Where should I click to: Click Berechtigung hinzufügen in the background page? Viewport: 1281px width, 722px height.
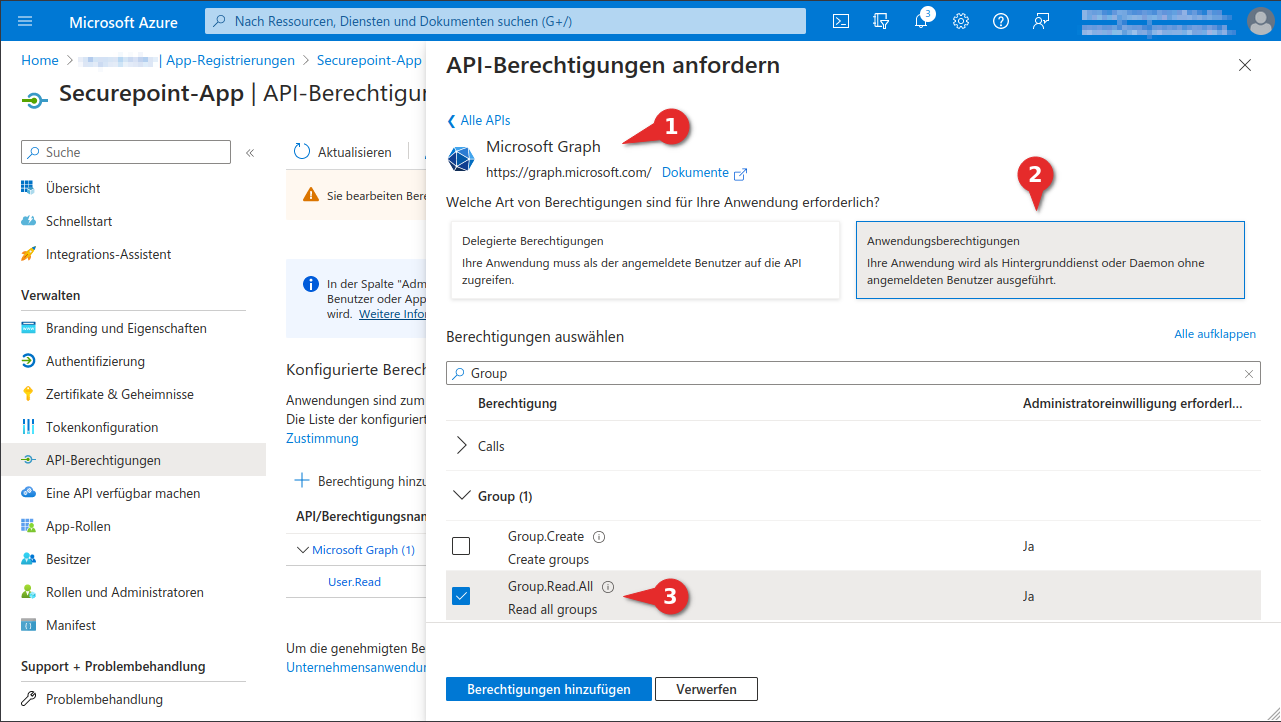358,481
